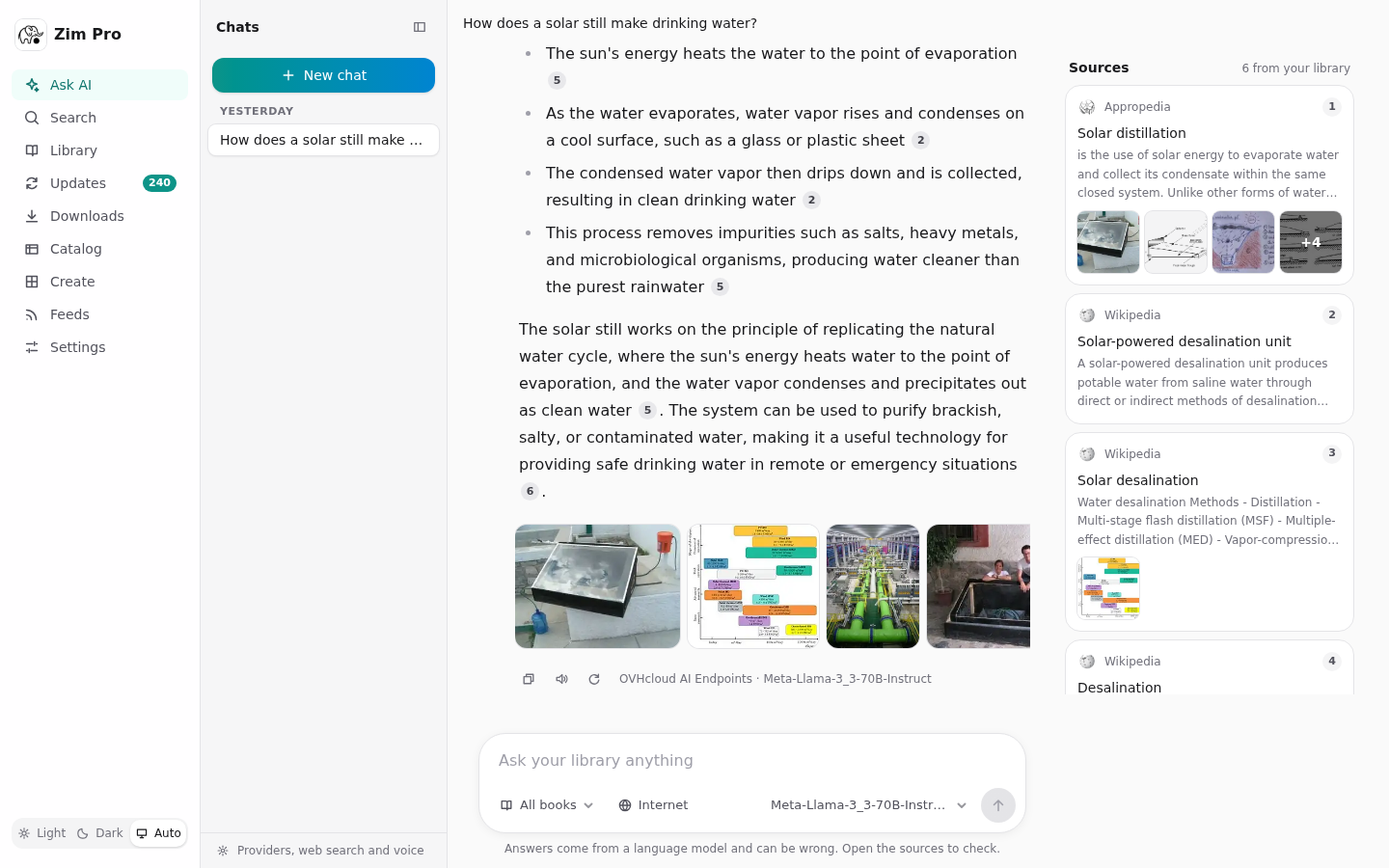This screenshot has height=868, width=1389.
Task: Click the Create grid icon in sidebar
Action: (x=32, y=282)
